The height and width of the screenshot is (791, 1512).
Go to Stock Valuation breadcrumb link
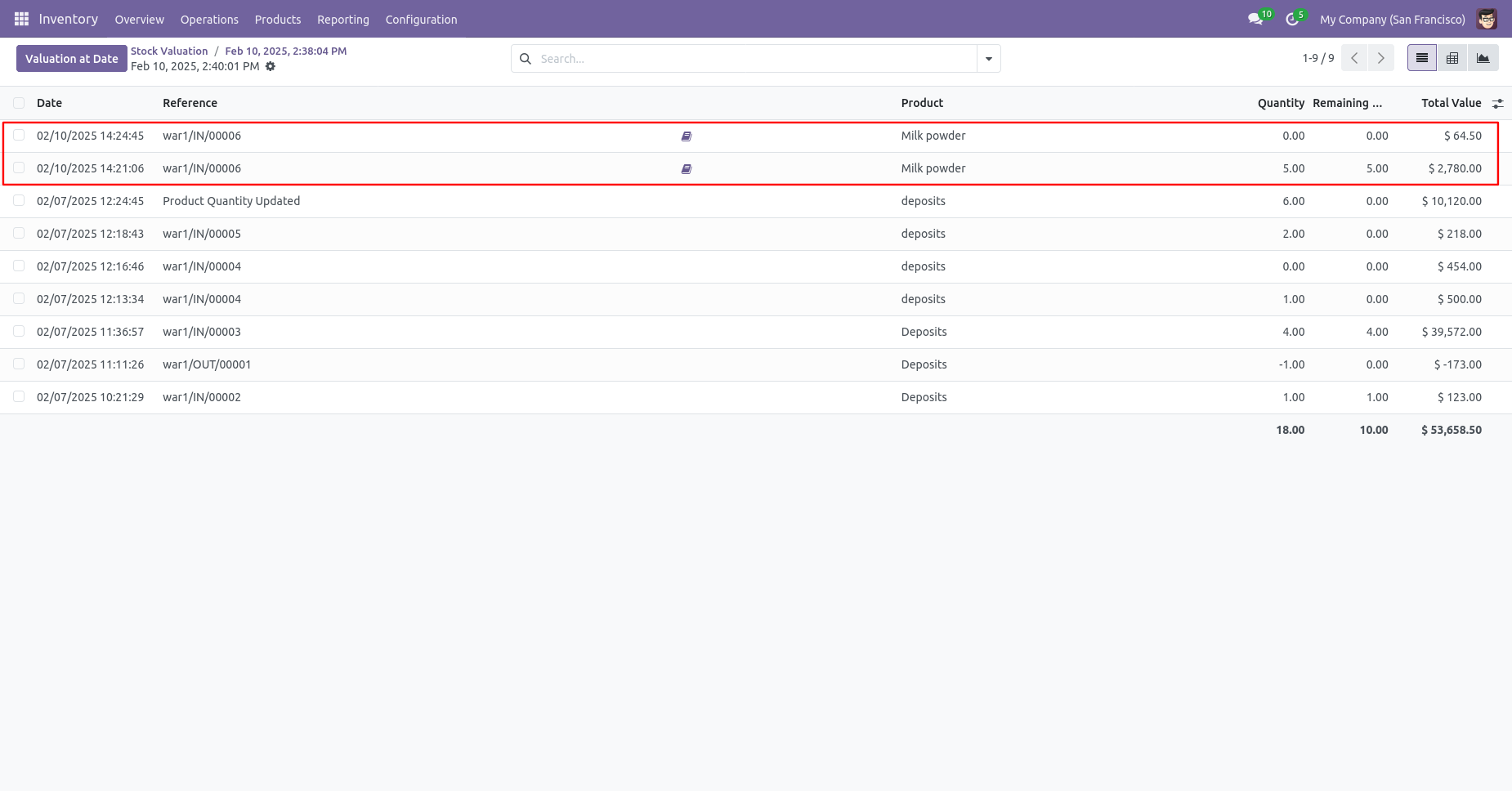[169, 51]
